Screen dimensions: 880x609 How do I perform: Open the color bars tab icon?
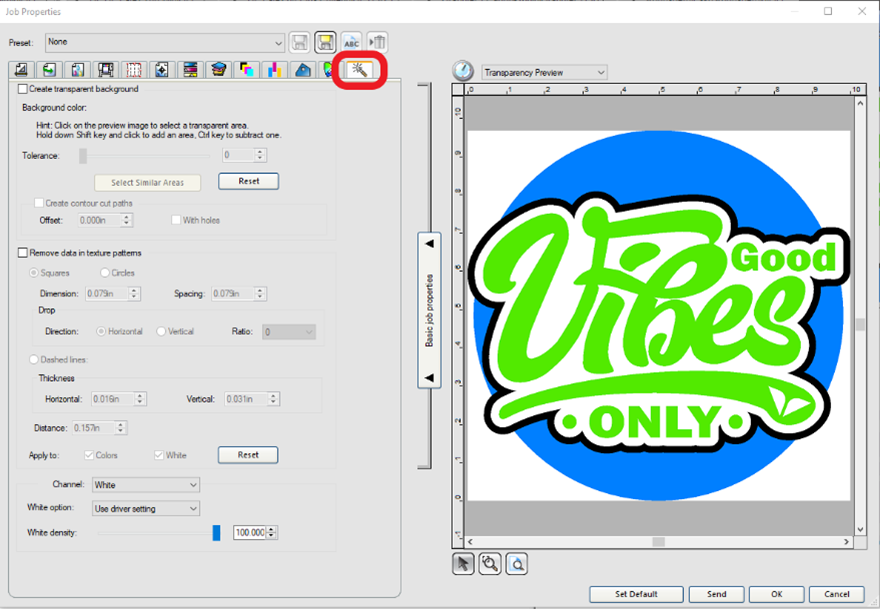click(x=189, y=70)
